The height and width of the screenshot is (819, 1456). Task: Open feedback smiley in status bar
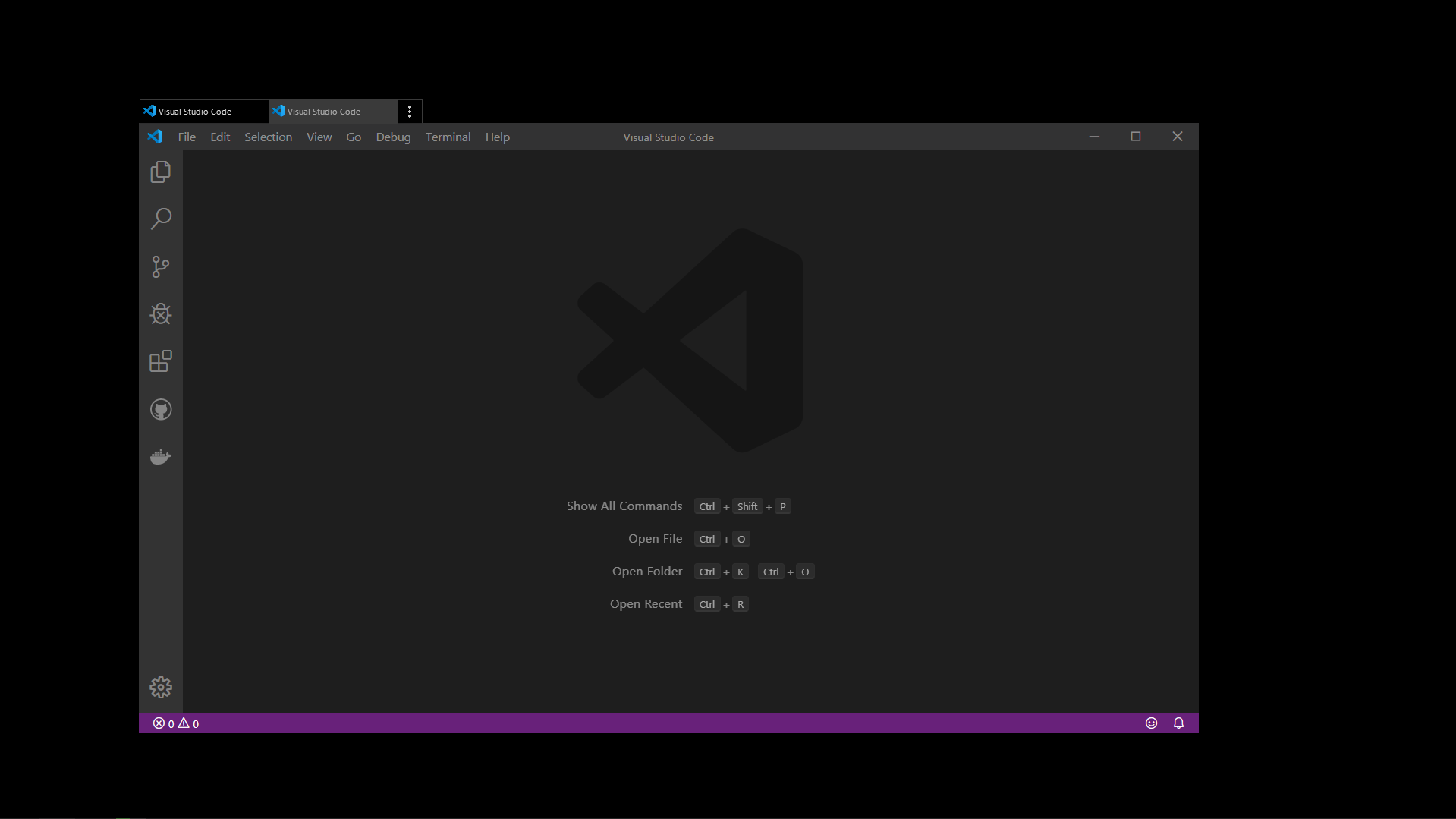(1151, 723)
